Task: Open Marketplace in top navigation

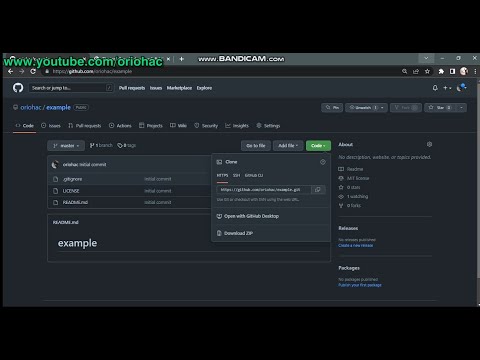Action: [179, 88]
